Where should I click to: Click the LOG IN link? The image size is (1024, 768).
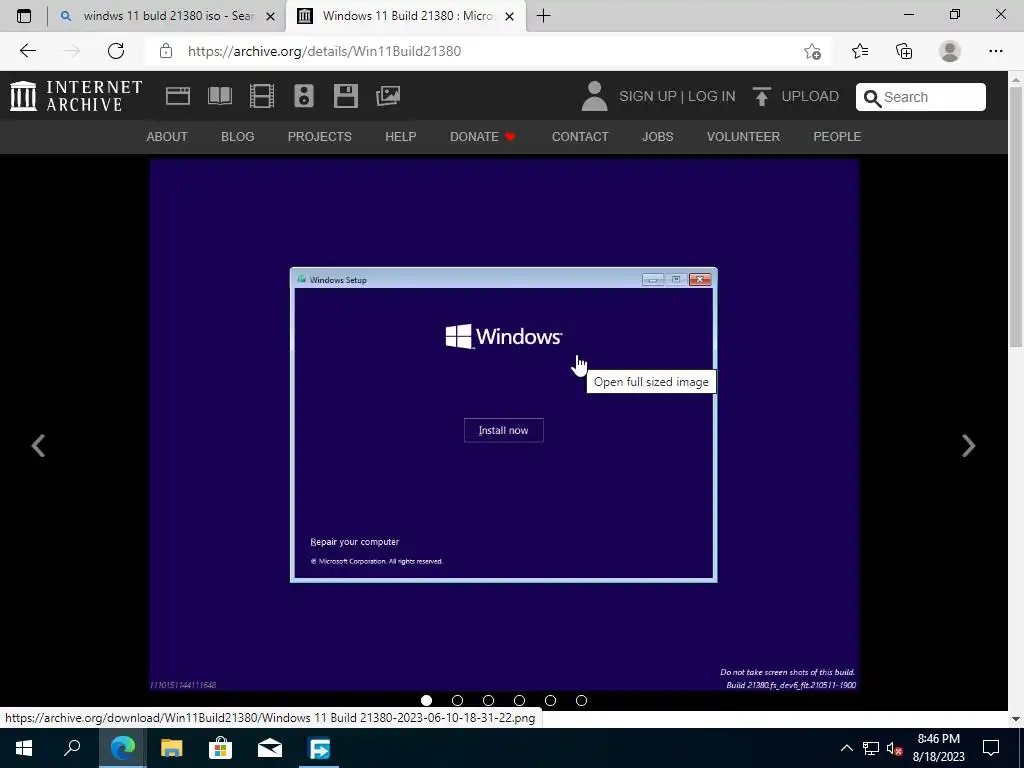point(712,97)
